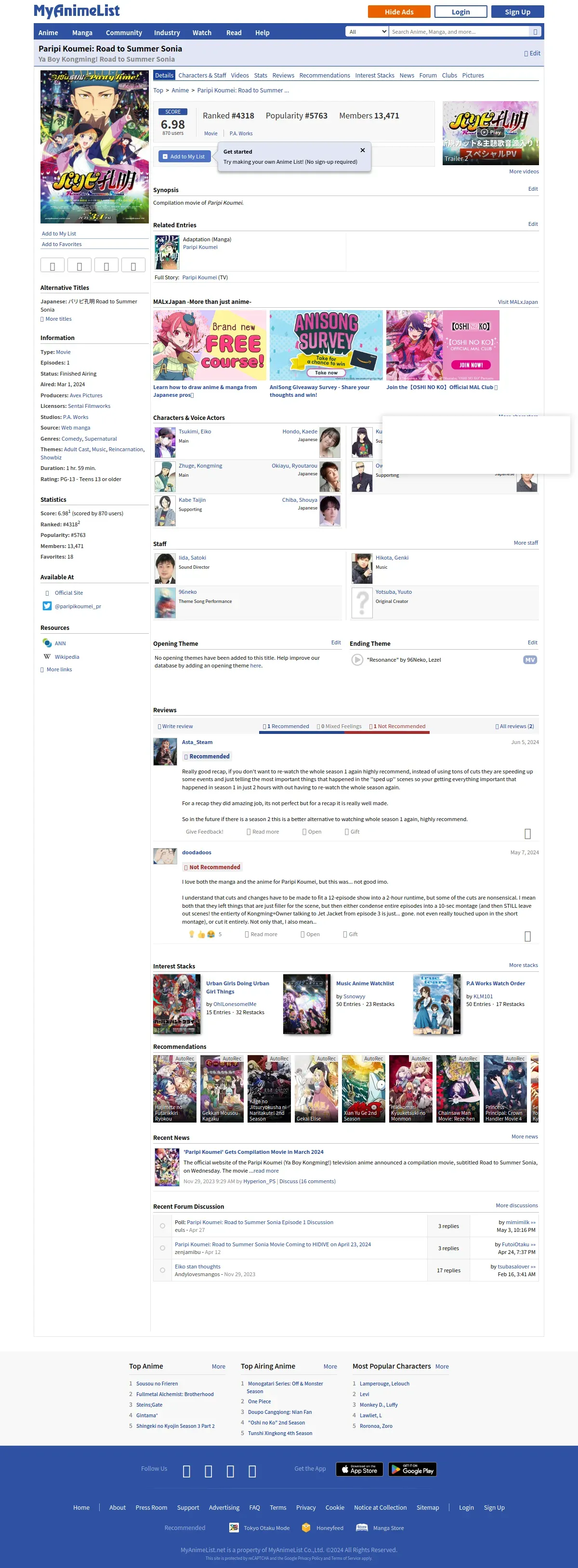Viewport: 578px width, 1568px height.
Task: Open Lamperouge, Lelouch in popular characters
Action: click(x=384, y=1384)
